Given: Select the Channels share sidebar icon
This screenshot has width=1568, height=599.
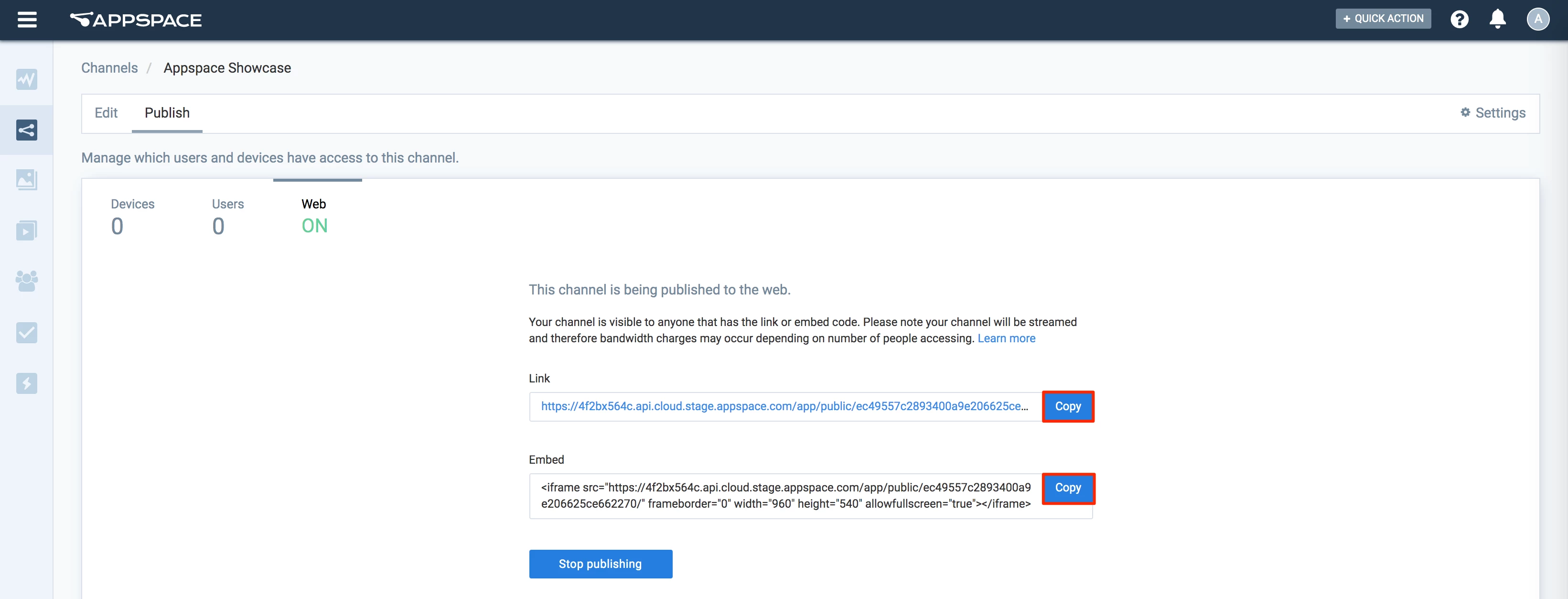Looking at the screenshot, I should [27, 130].
